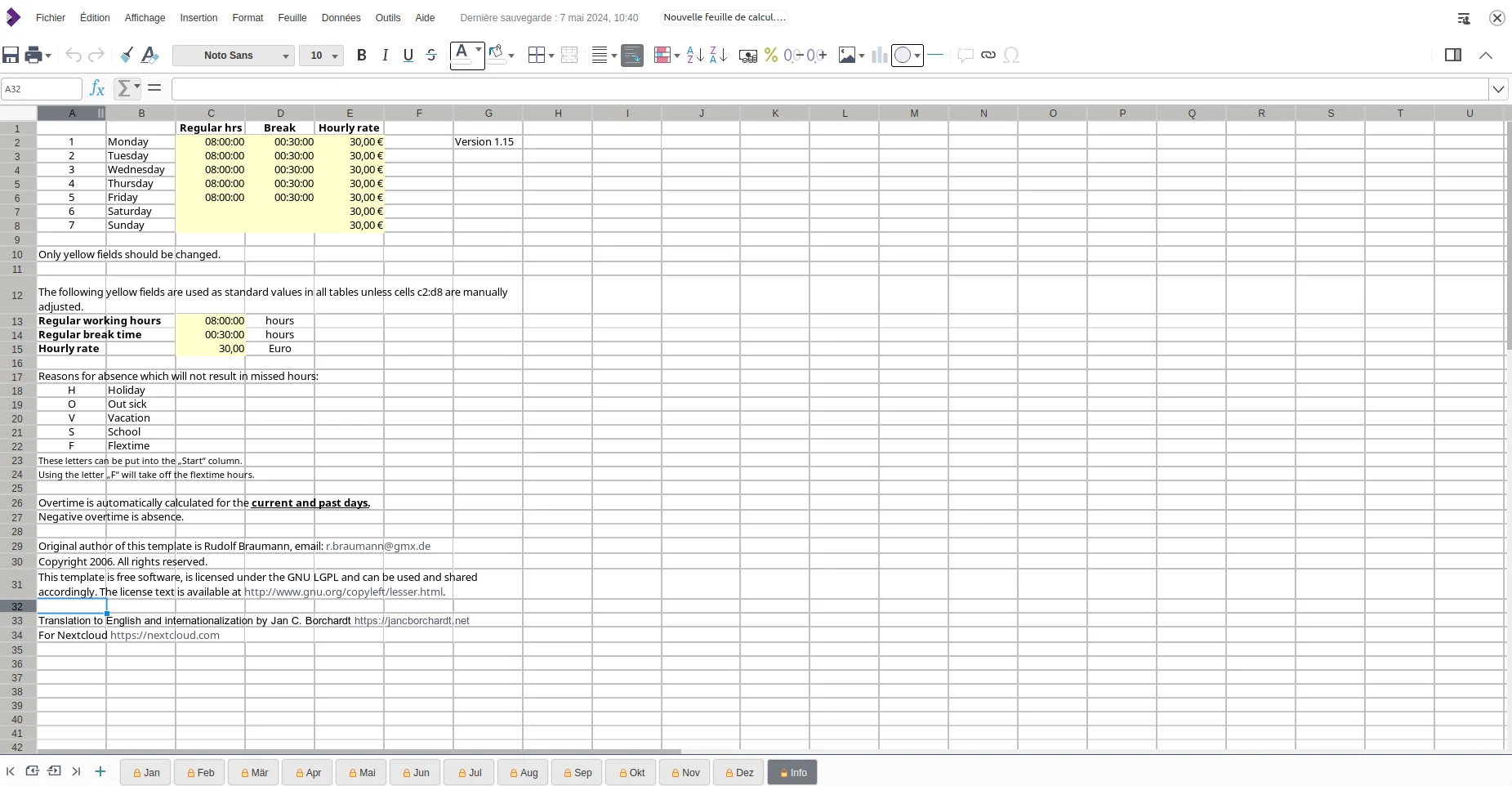Step to the previous sheet tab
Image resolution: width=1512 pixels, height=786 pixels.
33,771
